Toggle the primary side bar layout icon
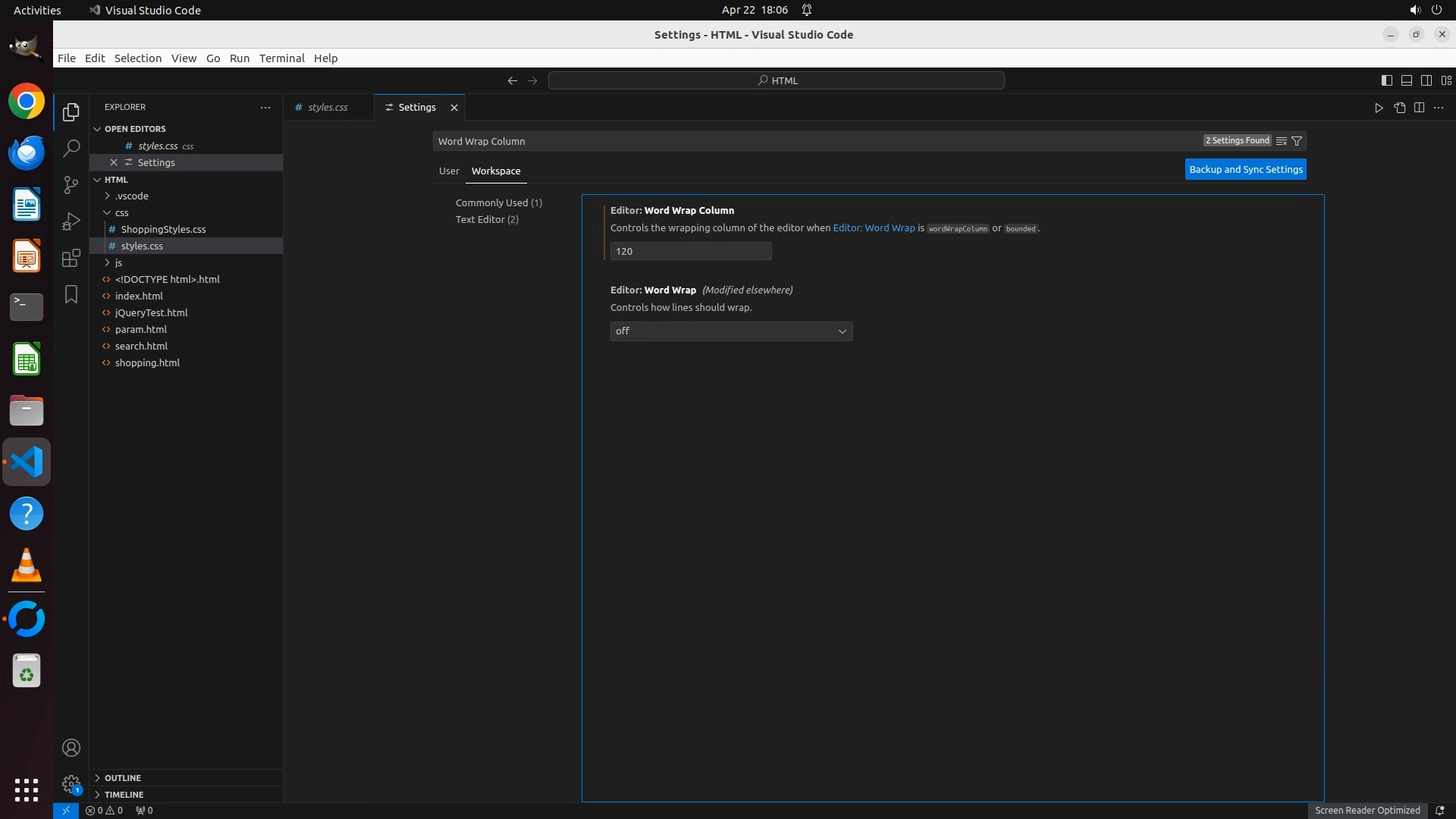The height and width of the screenshot is (819, 1456). (1386, 80)
